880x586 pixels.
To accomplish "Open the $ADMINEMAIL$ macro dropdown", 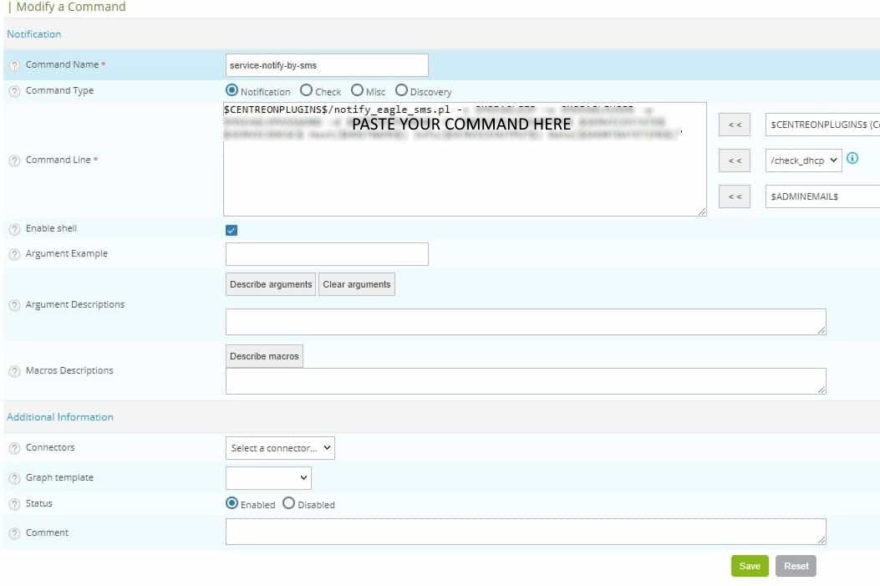I will coord(822,196).
